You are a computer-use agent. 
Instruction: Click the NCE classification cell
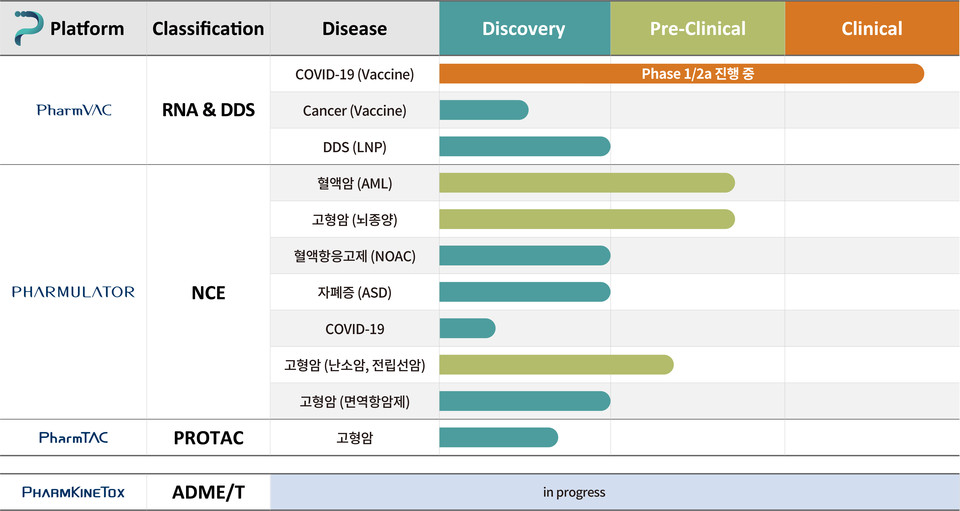point(208,293)
